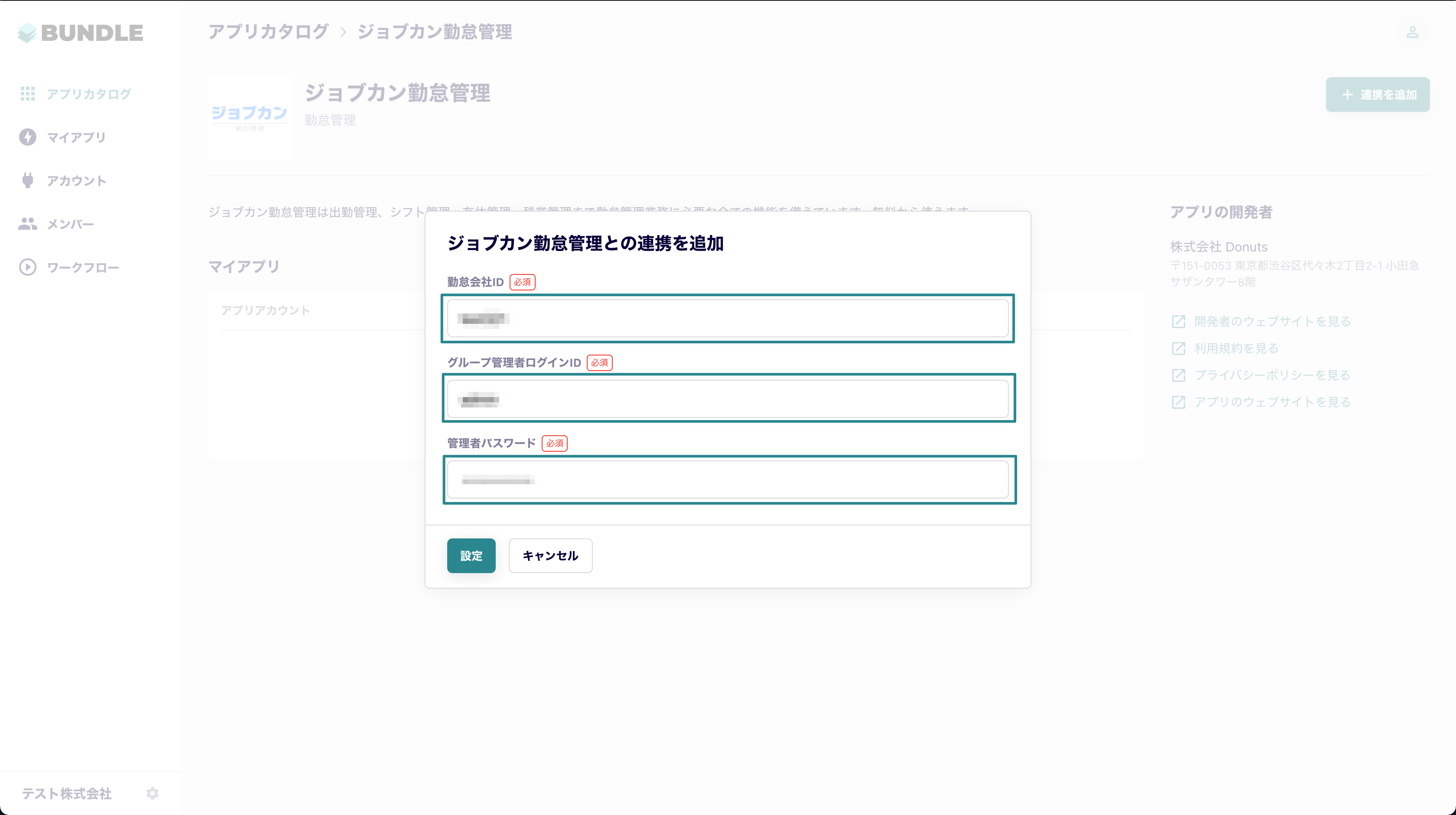Focus the グループ管理者ログインID input field
This screenshot has width=1456, height=815.
[728, 399]
